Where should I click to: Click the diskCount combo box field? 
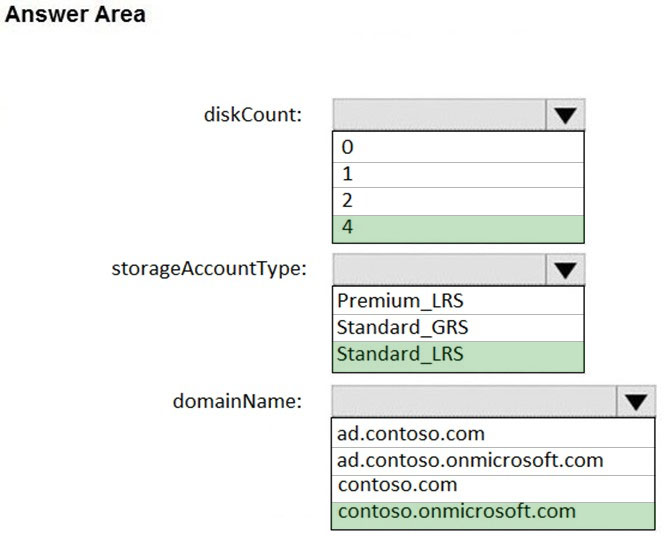(x=439, y=115)
